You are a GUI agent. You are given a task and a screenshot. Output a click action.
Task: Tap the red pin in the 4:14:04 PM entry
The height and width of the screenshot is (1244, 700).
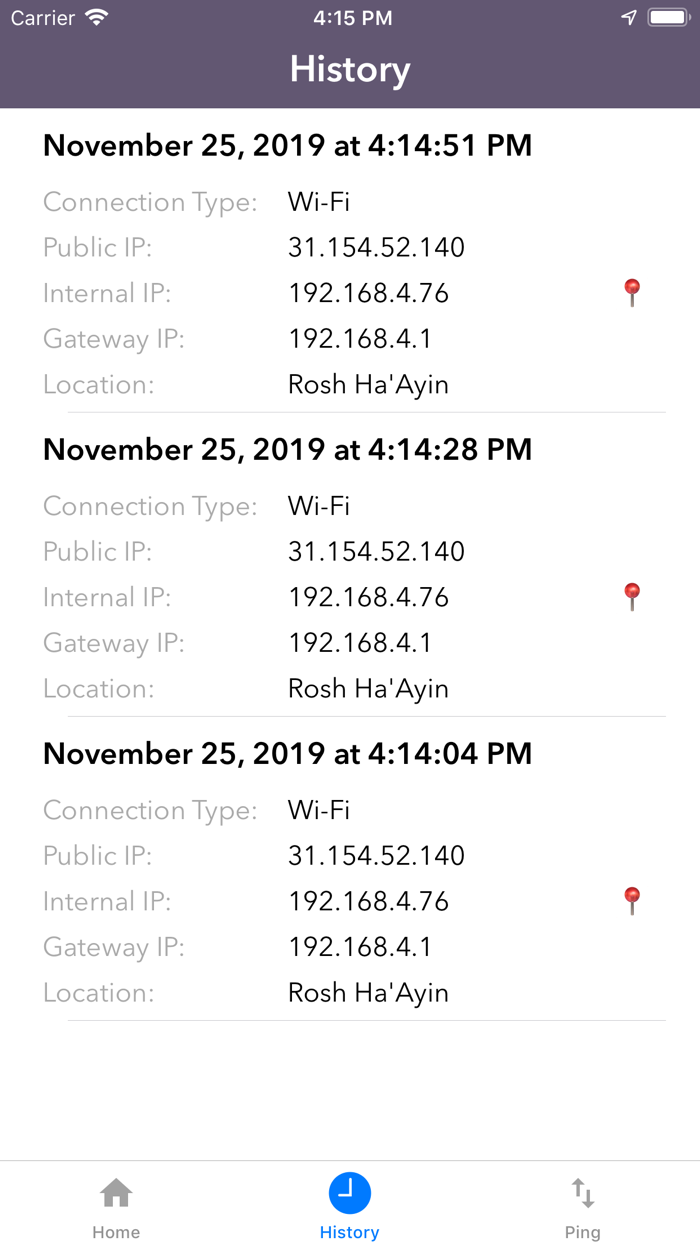coord(632,900)
